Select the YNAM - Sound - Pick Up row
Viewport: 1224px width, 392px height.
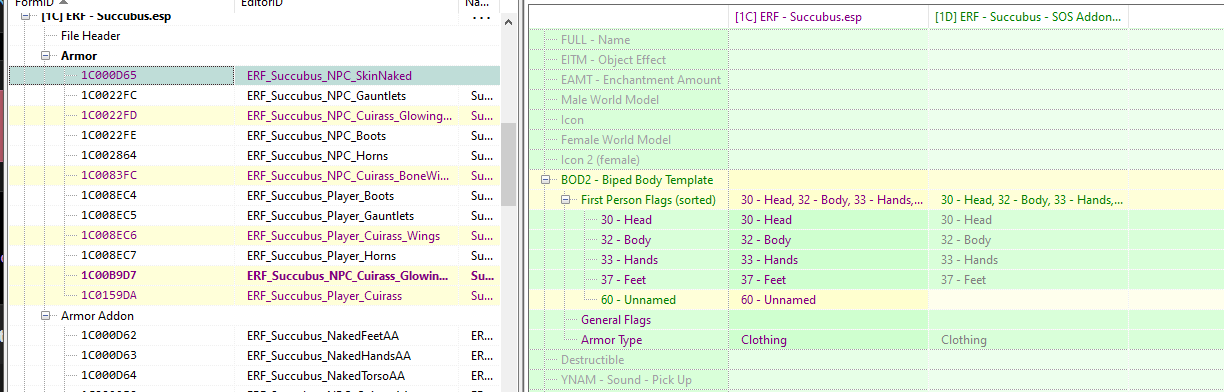(x=625, y=380)
